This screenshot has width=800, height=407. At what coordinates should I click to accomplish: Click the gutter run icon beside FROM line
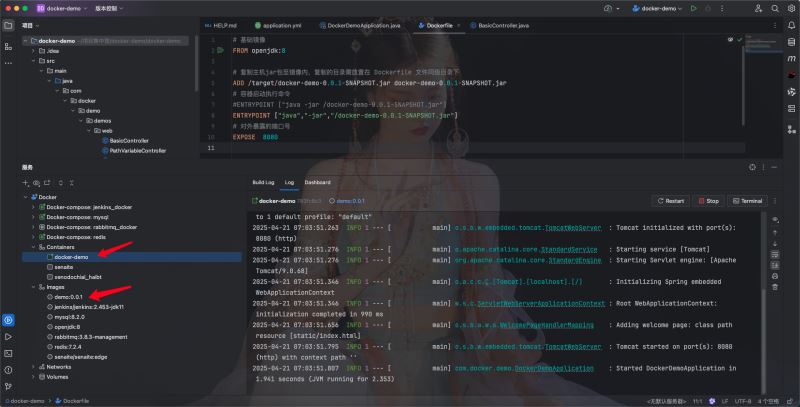220,50
